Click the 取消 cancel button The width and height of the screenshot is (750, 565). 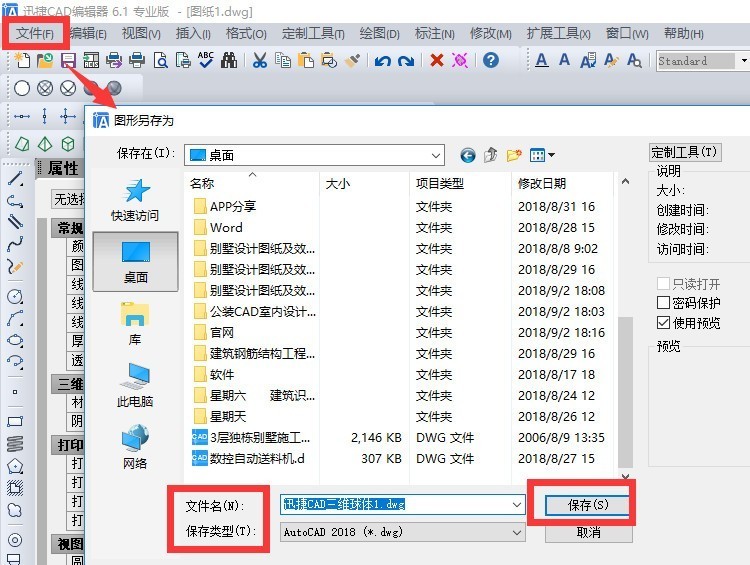pos(588,532)
